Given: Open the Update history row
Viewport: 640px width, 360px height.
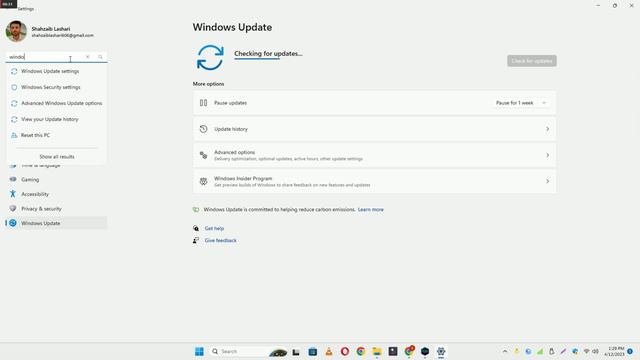Looking at the screenshot, I should (374, 129).
